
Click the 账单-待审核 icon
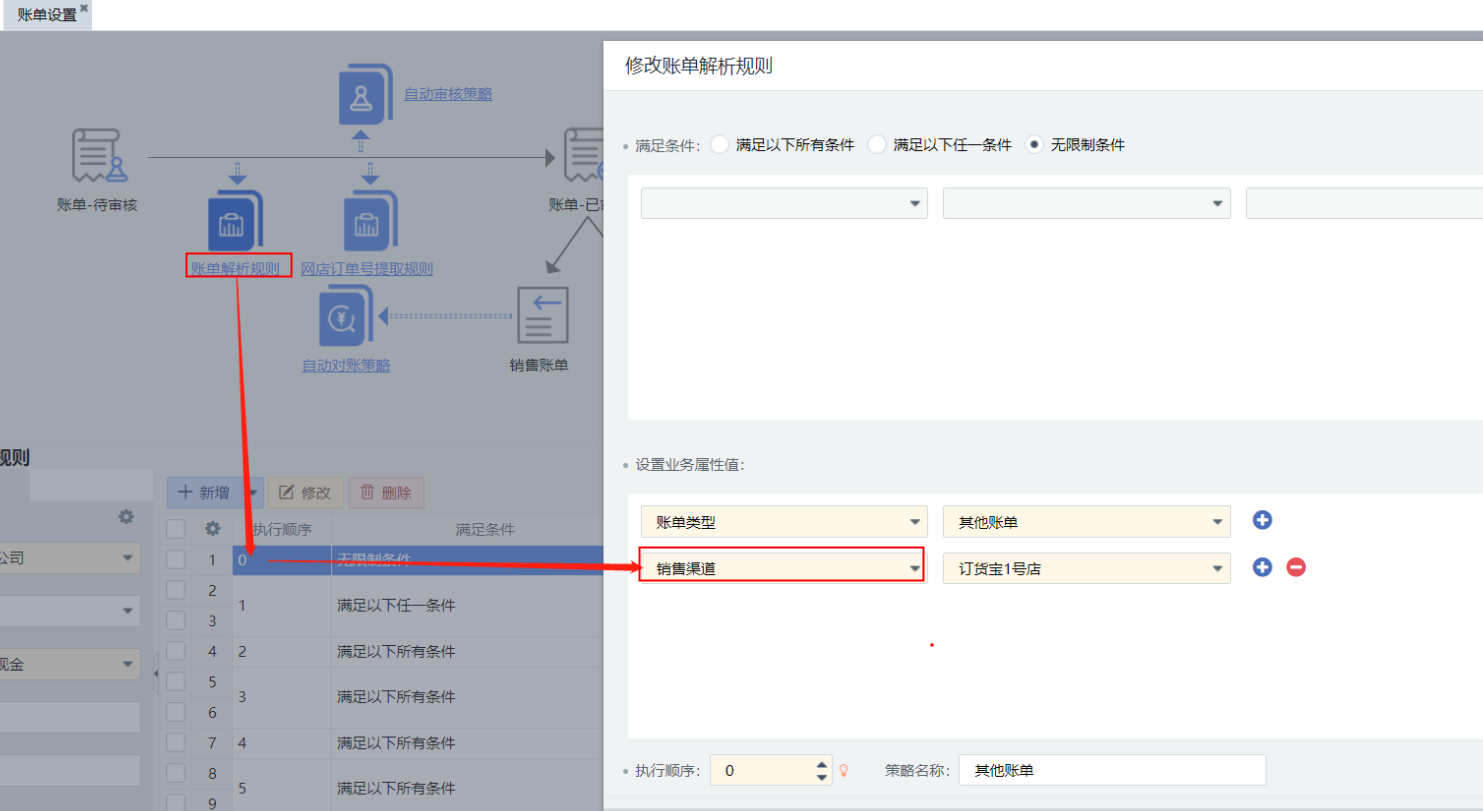tap(97, 157)
